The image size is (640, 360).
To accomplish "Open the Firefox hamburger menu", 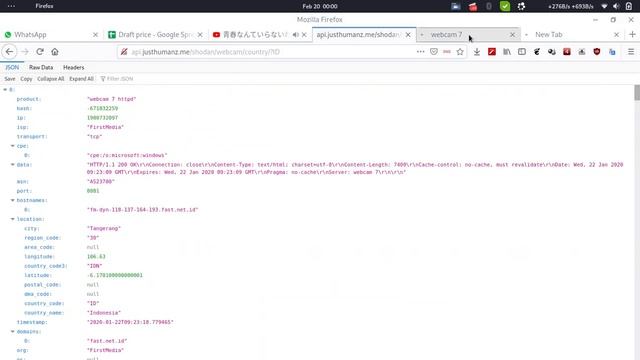I will click(631, 52).
